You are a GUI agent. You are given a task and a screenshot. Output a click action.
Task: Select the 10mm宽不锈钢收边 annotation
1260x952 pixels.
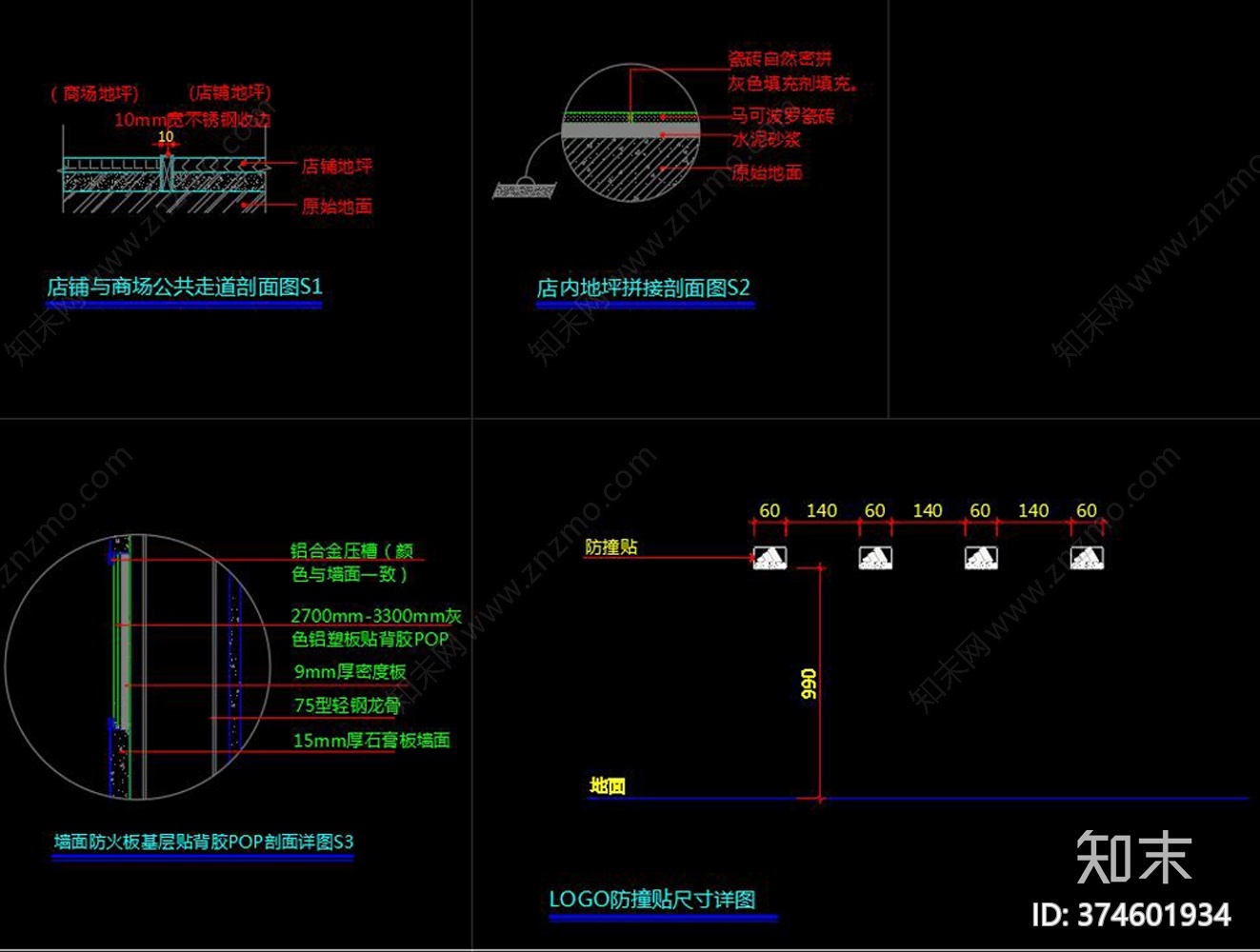click(x=192, y=120)
